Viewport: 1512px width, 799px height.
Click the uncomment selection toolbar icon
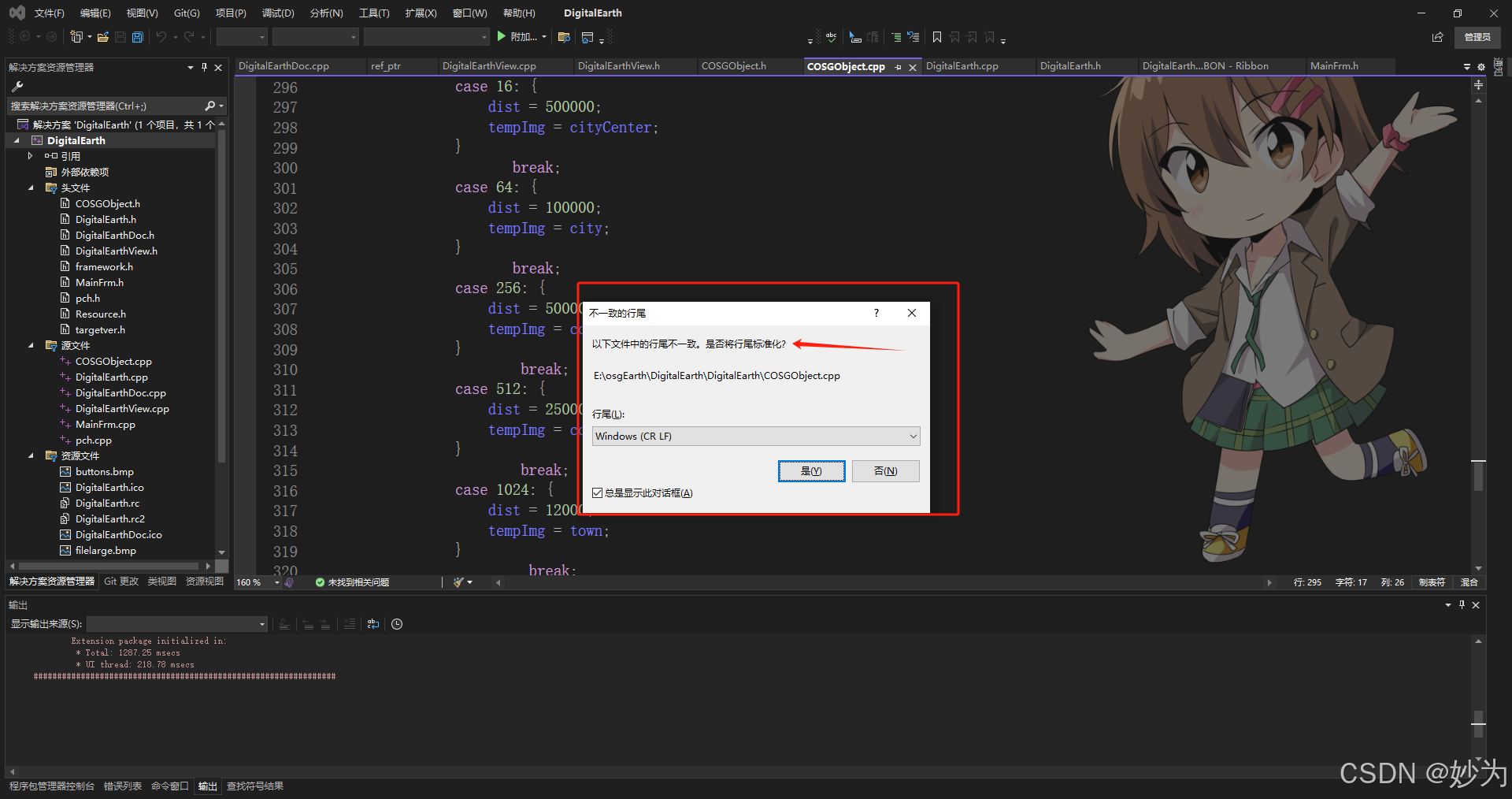point(913,37)
